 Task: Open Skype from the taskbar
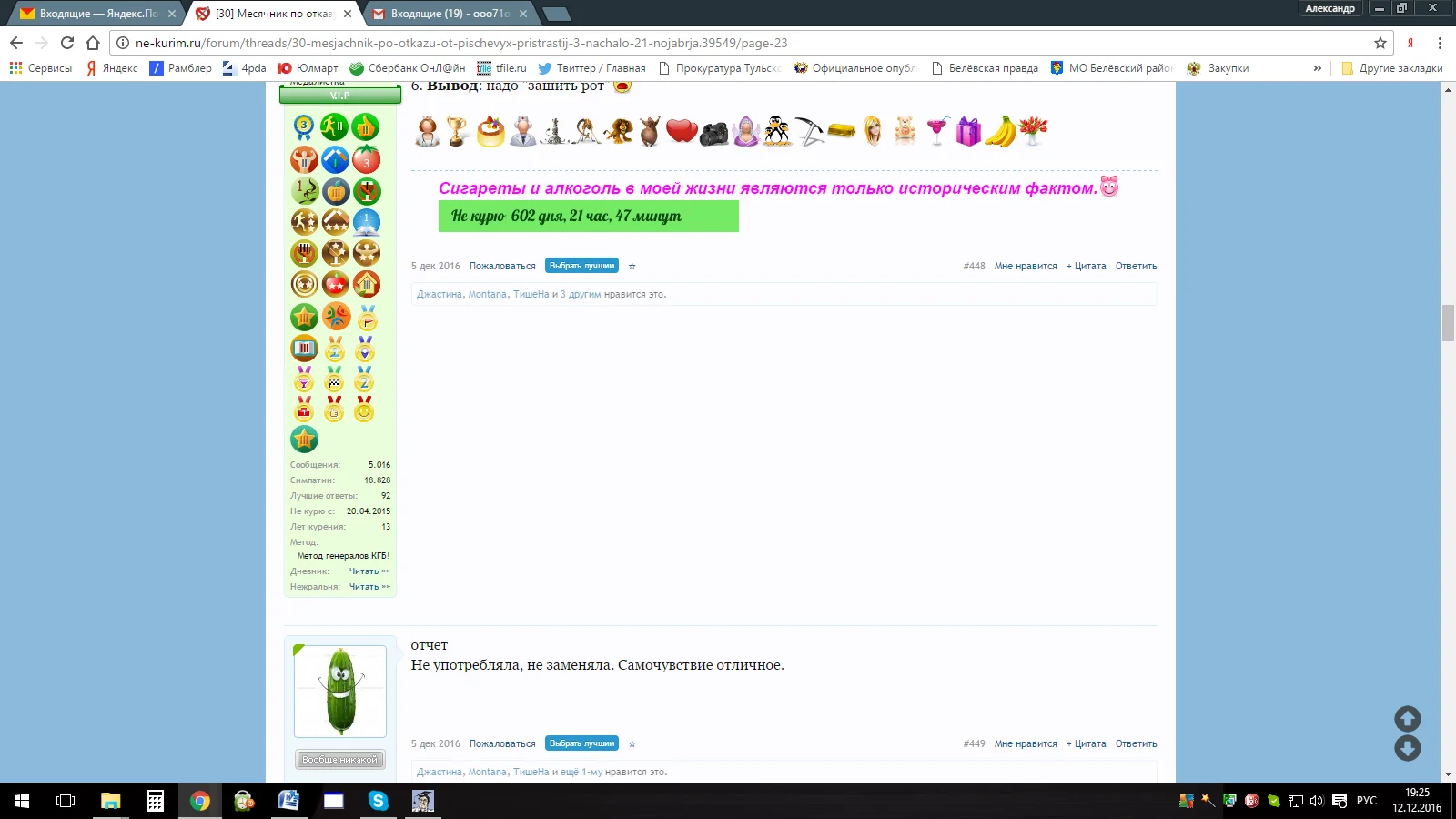(x=379, y=801)
